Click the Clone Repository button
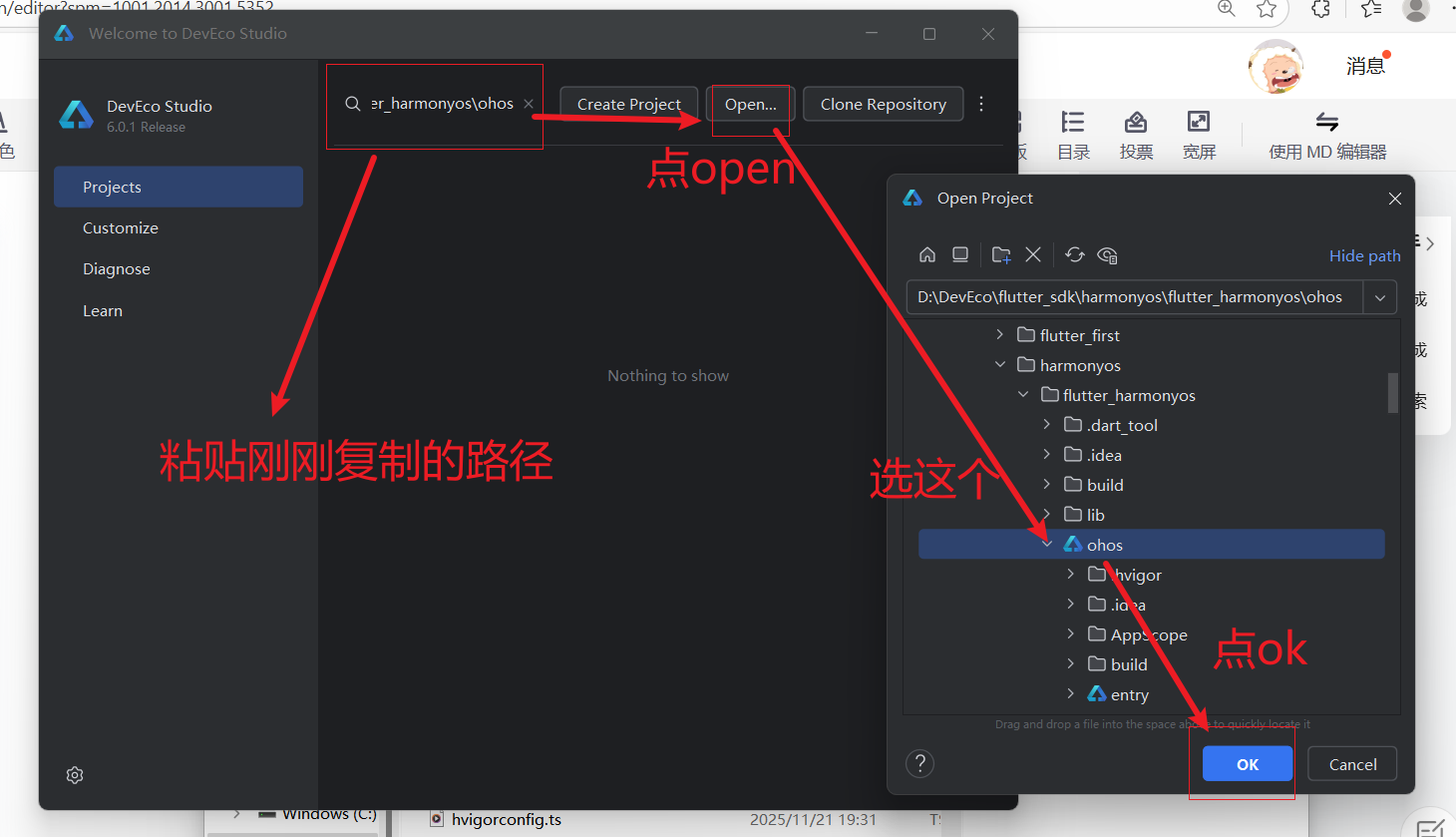 (x=883, y=104)
